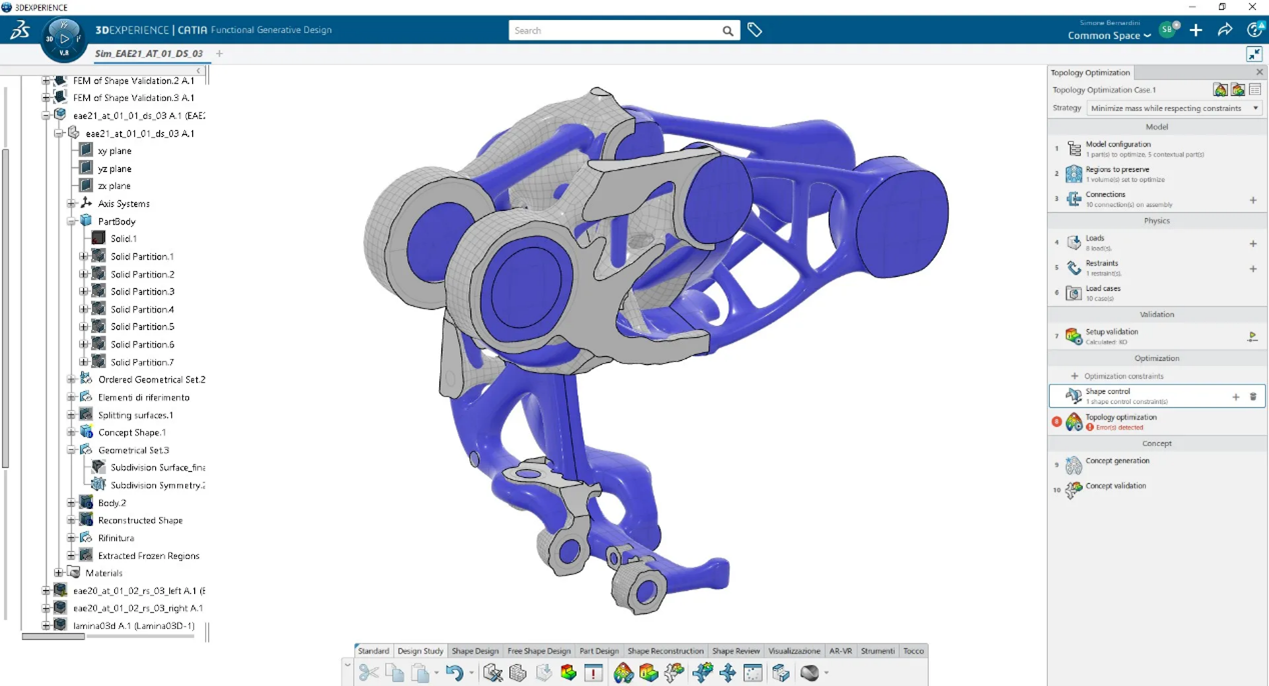Click the scissors Cut icon
Image resolution: width=1269 pixels, height=686 pixels.
(x=369, y=674)
